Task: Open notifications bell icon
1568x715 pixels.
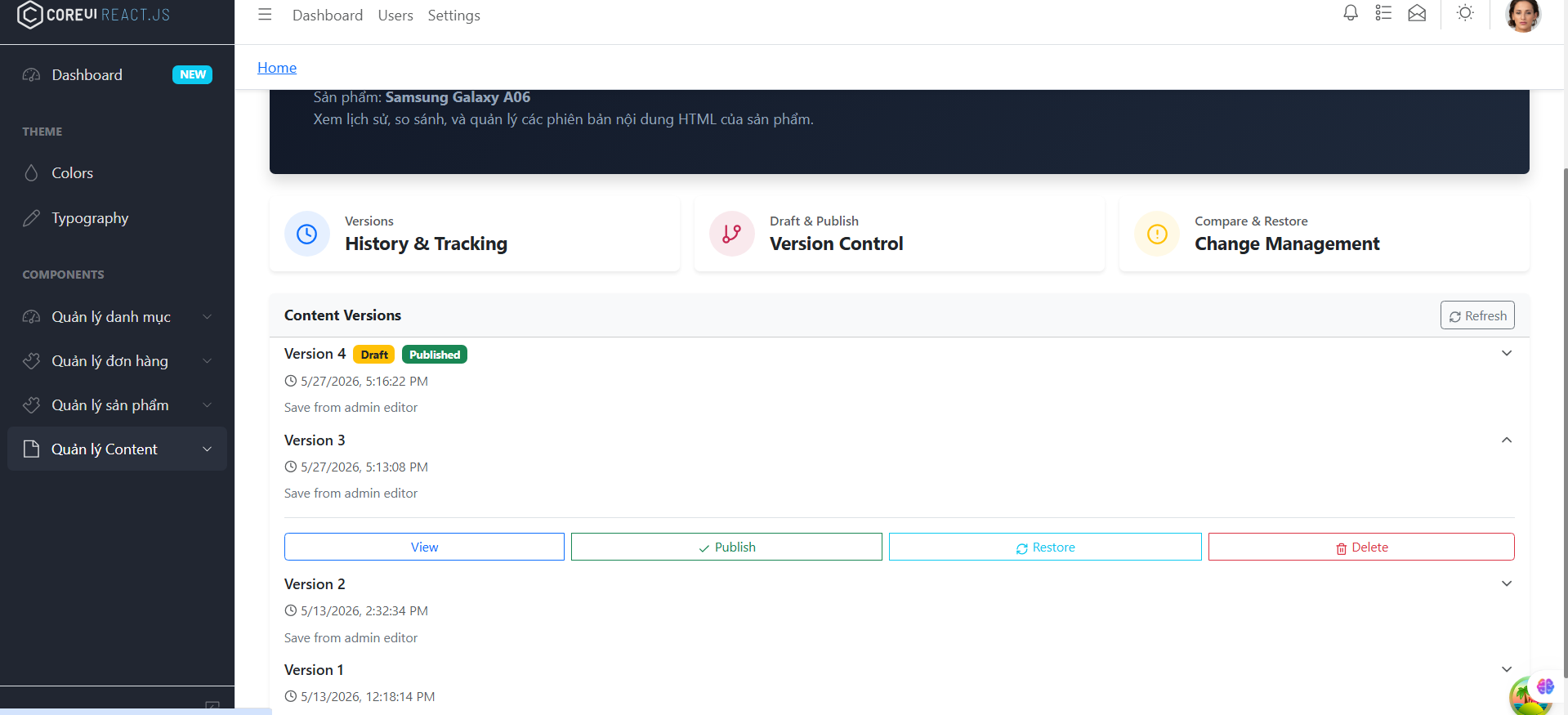Action: tap(1351, 13)
